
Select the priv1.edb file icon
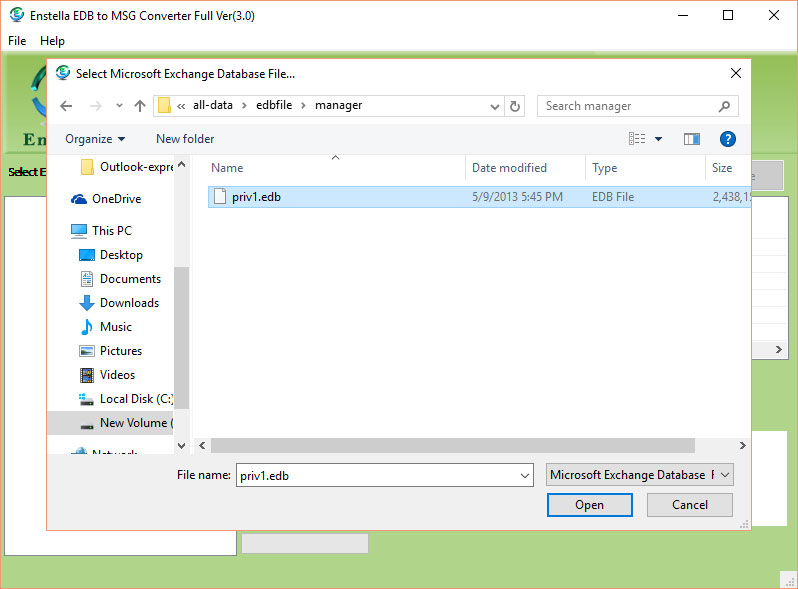coord(219,197)
